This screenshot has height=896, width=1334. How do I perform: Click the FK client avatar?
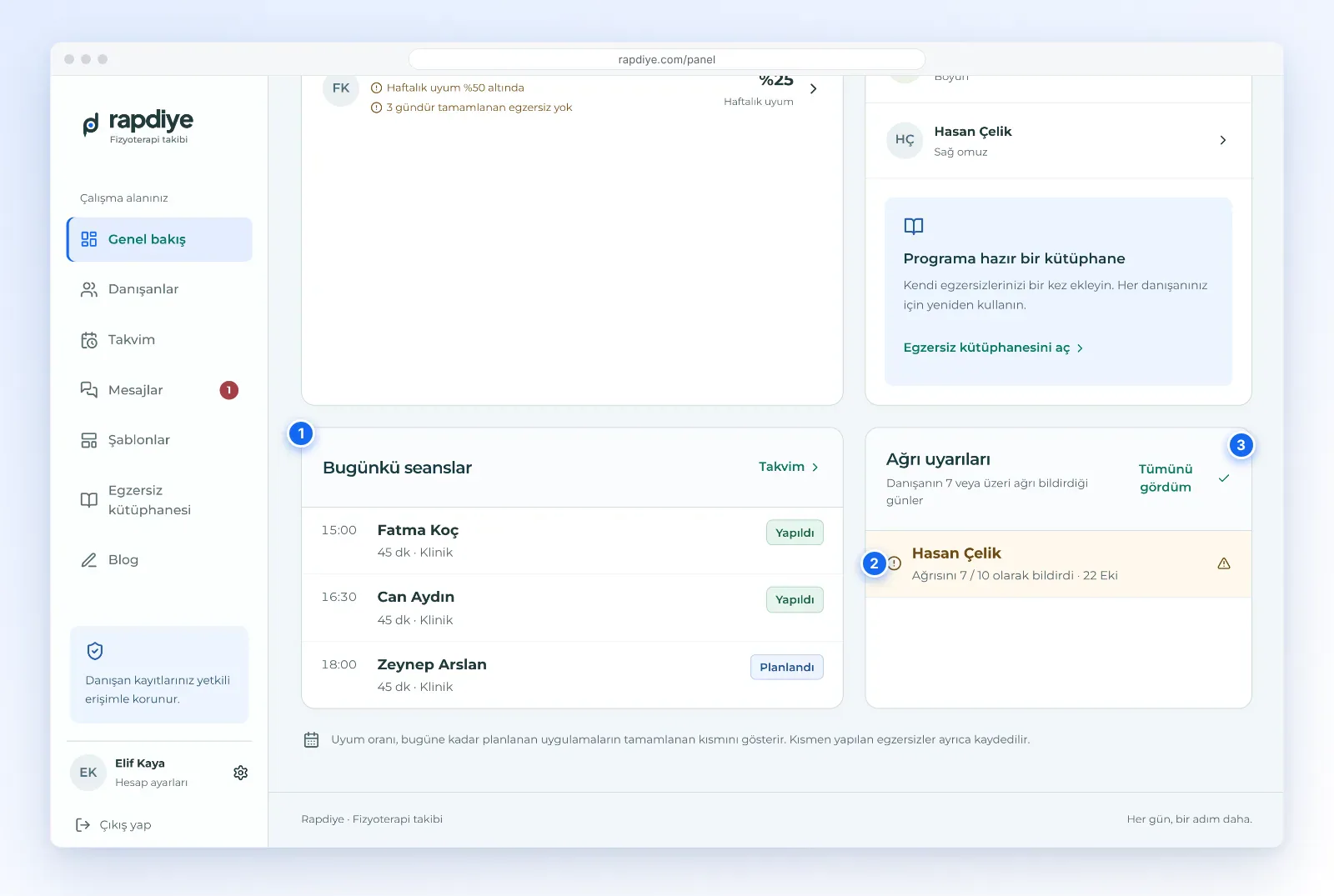click(x=341, y=88)
